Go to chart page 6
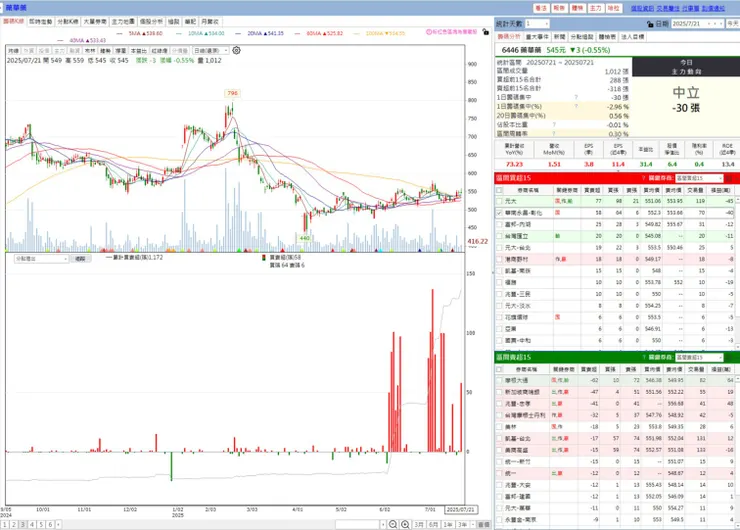 (x=50, y=524)
